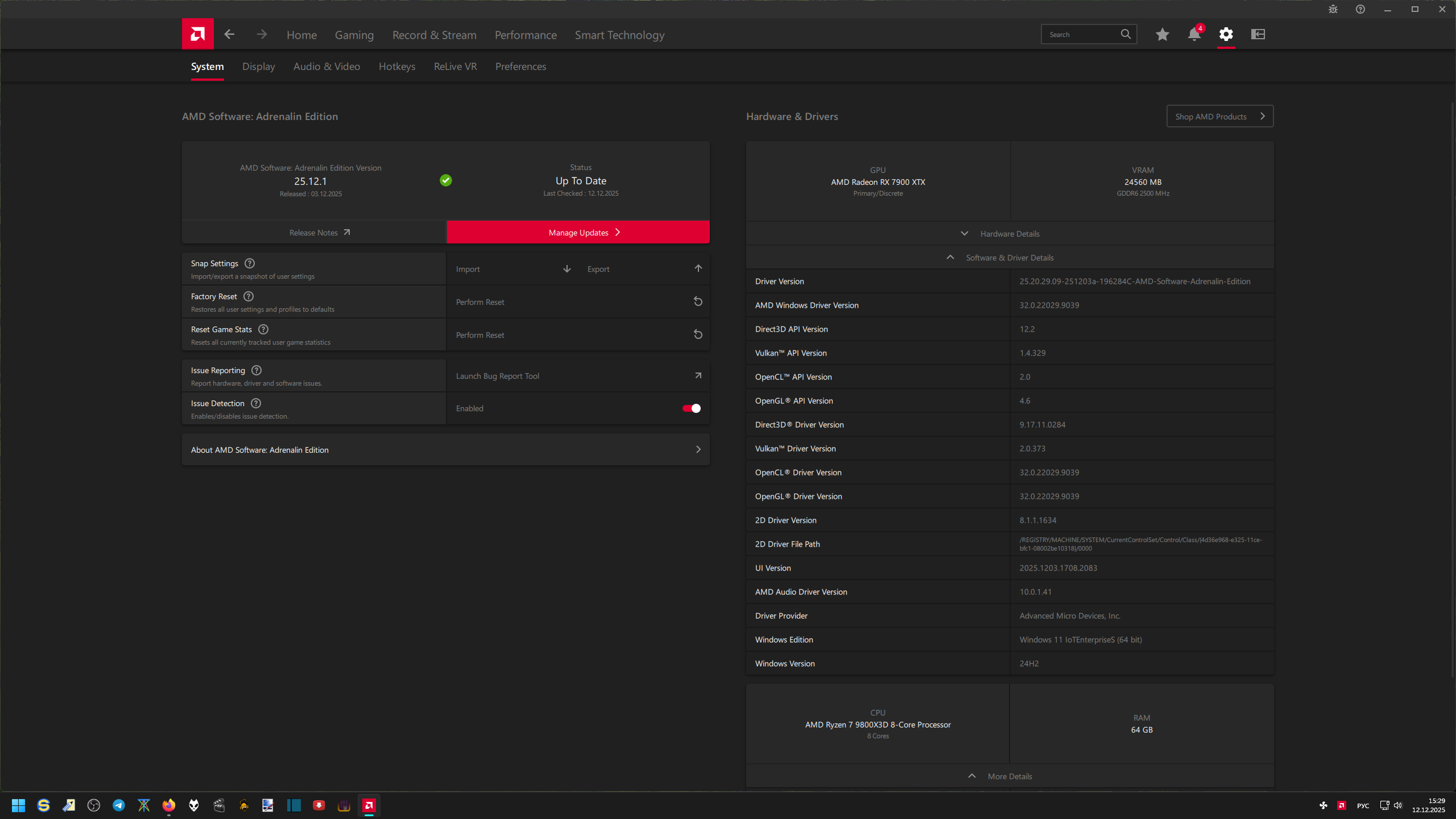Open Firefox from the taskbar
This screenshot has height=819, width=1456.
(169, 805)
